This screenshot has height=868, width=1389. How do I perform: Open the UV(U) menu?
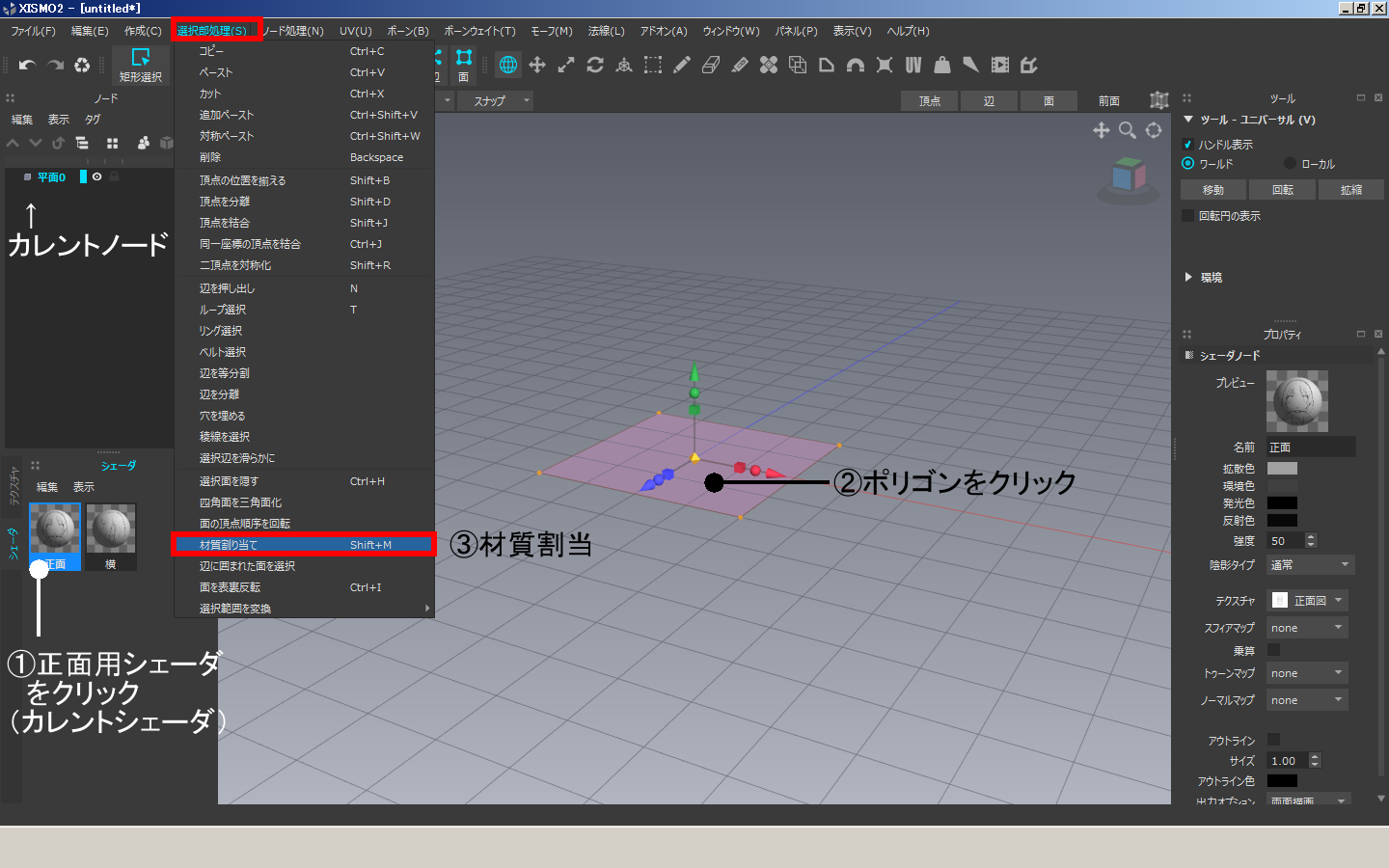[x=355, y=31]
